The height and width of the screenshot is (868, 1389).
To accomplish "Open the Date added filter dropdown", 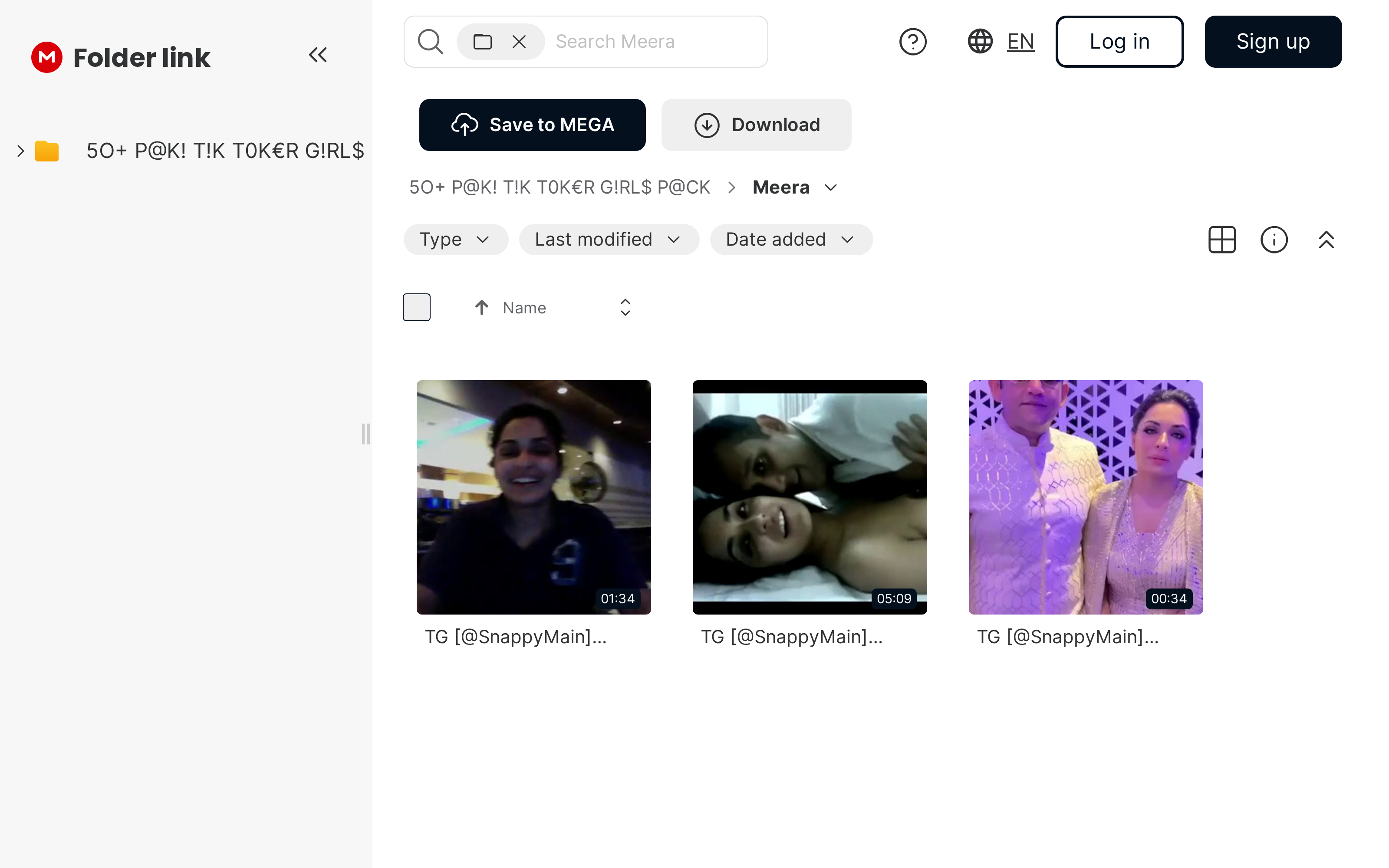I will pos(791,240).
